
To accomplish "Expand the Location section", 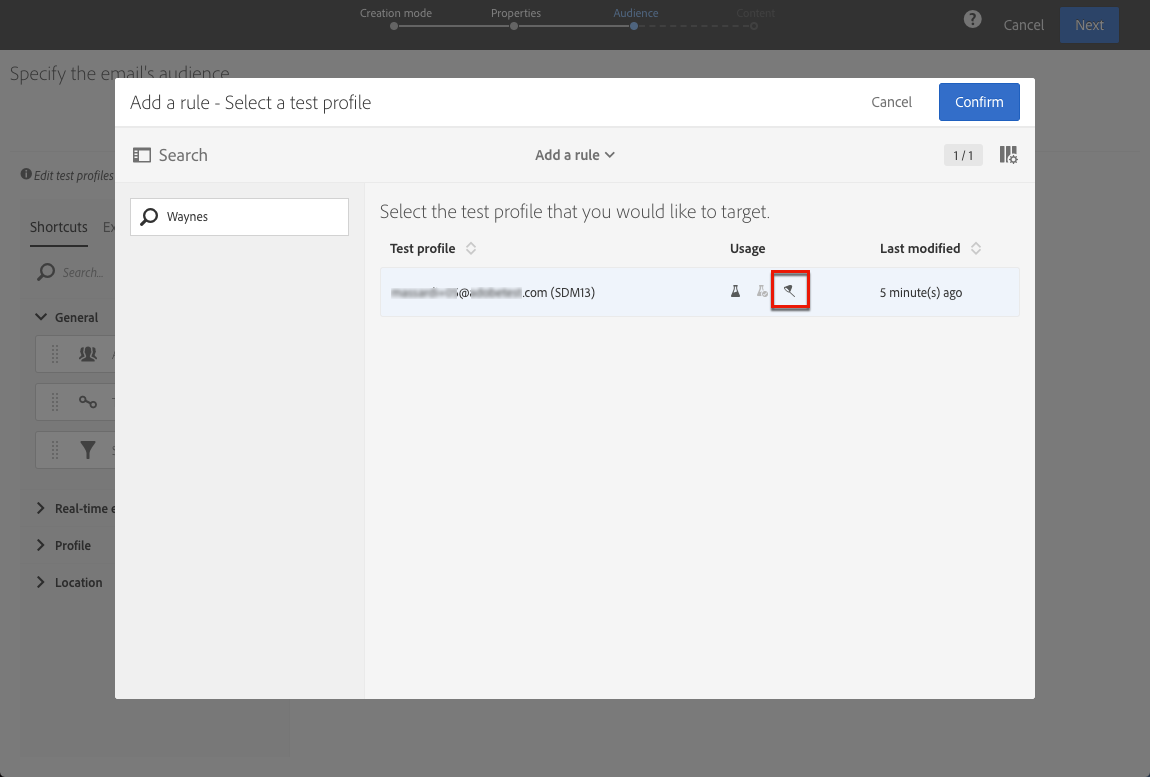I will [41, 582].
